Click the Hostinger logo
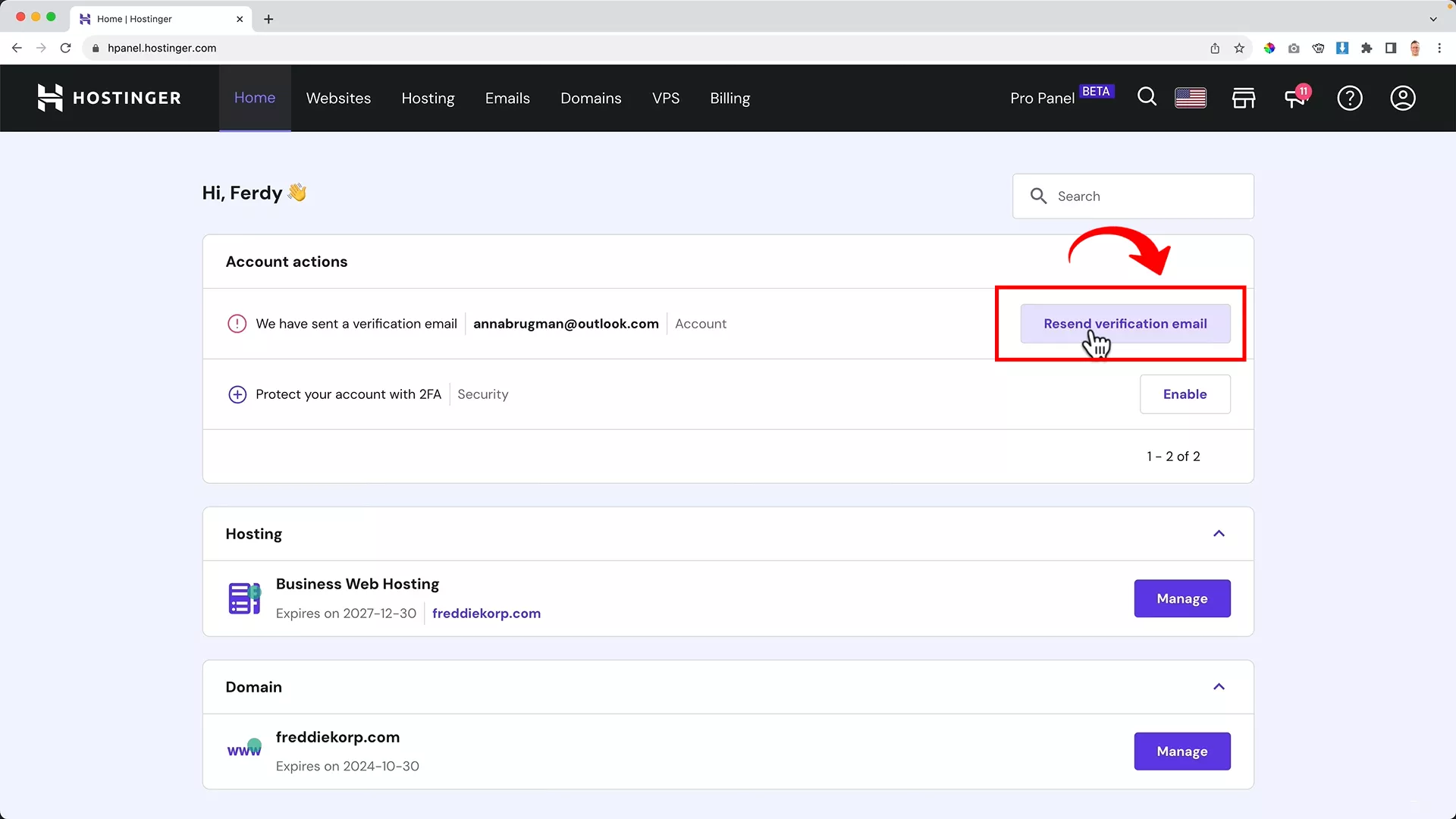The height and width of the screenshot is (819, 1456). click(108, 98)
